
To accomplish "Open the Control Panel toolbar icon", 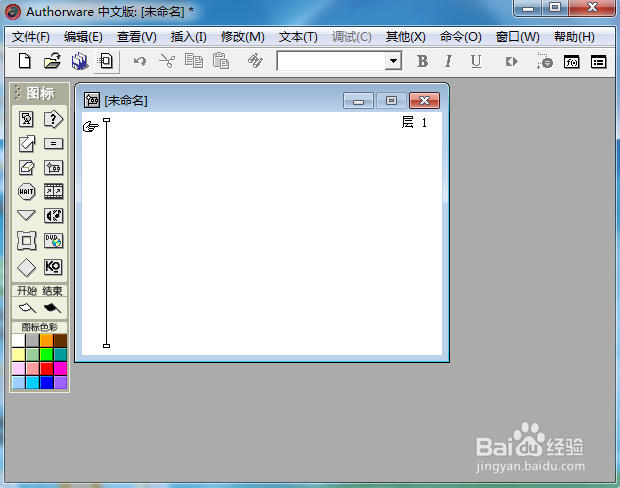I will click(x=545, y=61).
